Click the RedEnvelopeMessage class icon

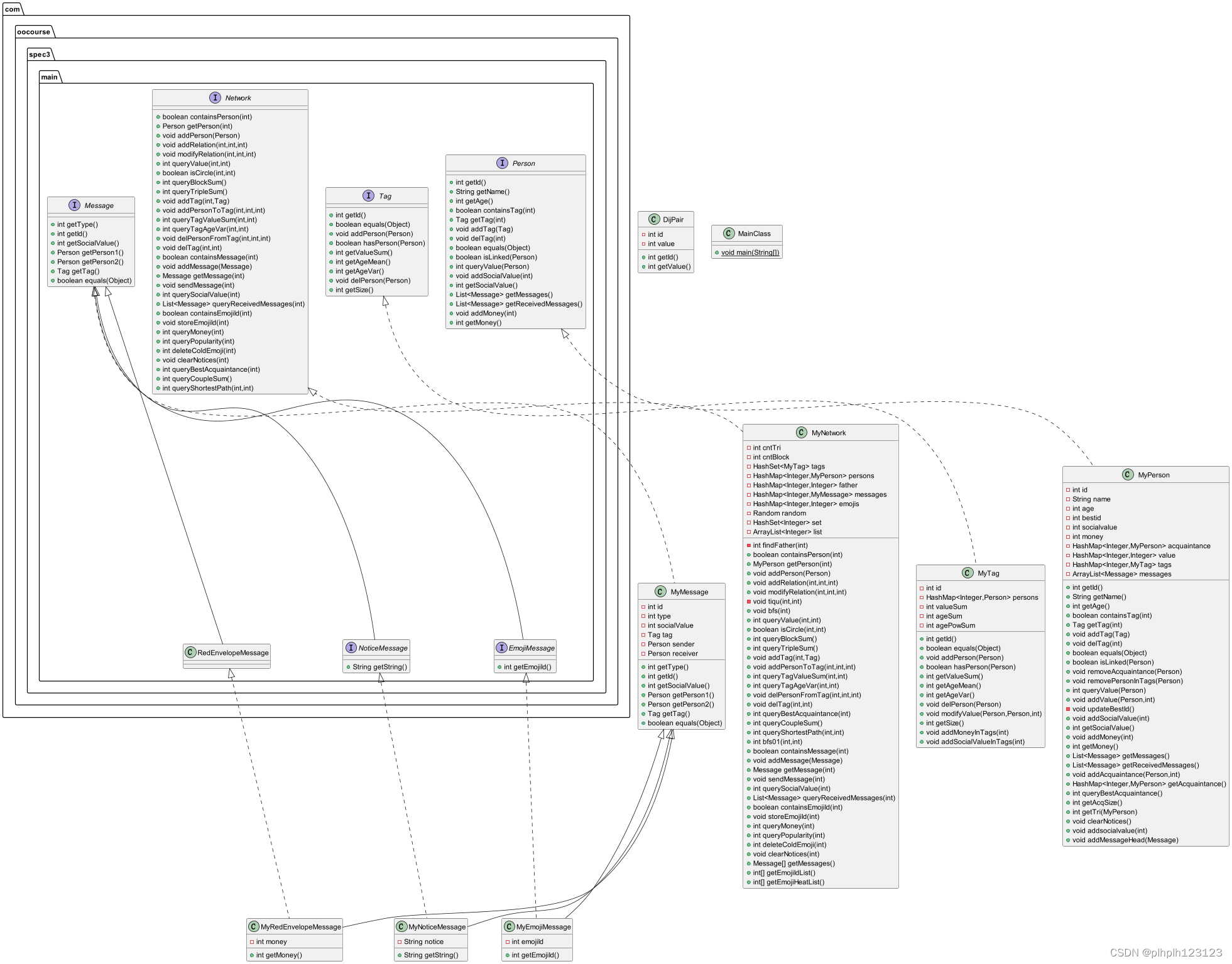coord(190,652)
